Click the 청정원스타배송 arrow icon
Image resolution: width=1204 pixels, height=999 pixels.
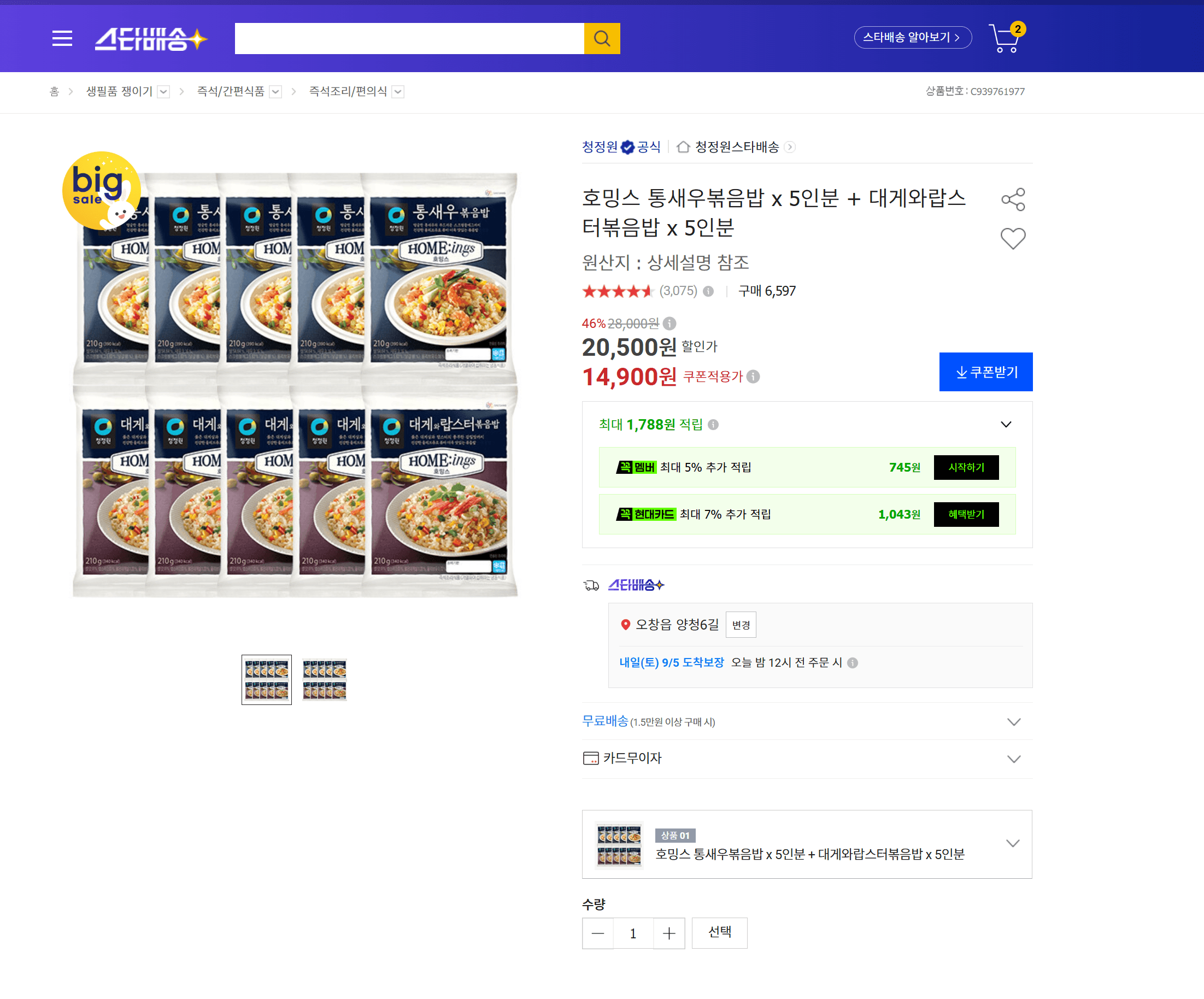[790, 148]
